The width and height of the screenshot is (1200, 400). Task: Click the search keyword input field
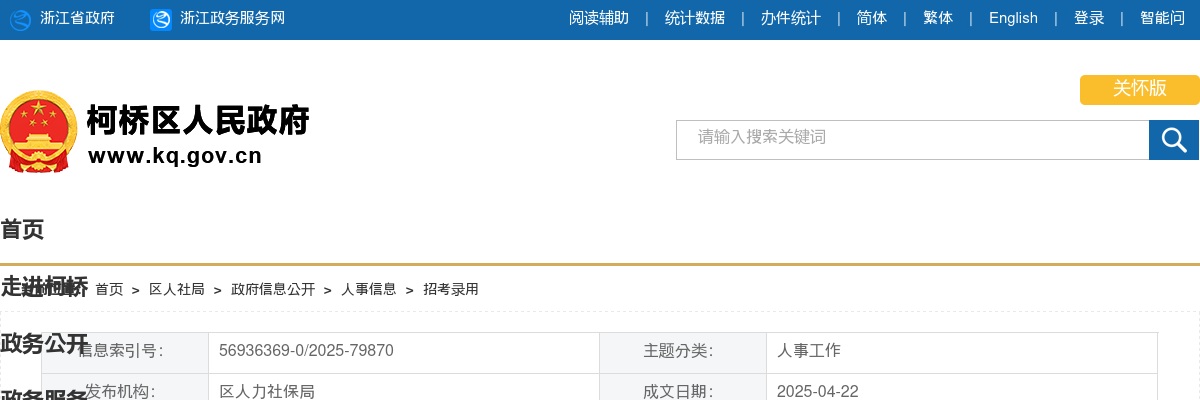[x=913, y=140]
